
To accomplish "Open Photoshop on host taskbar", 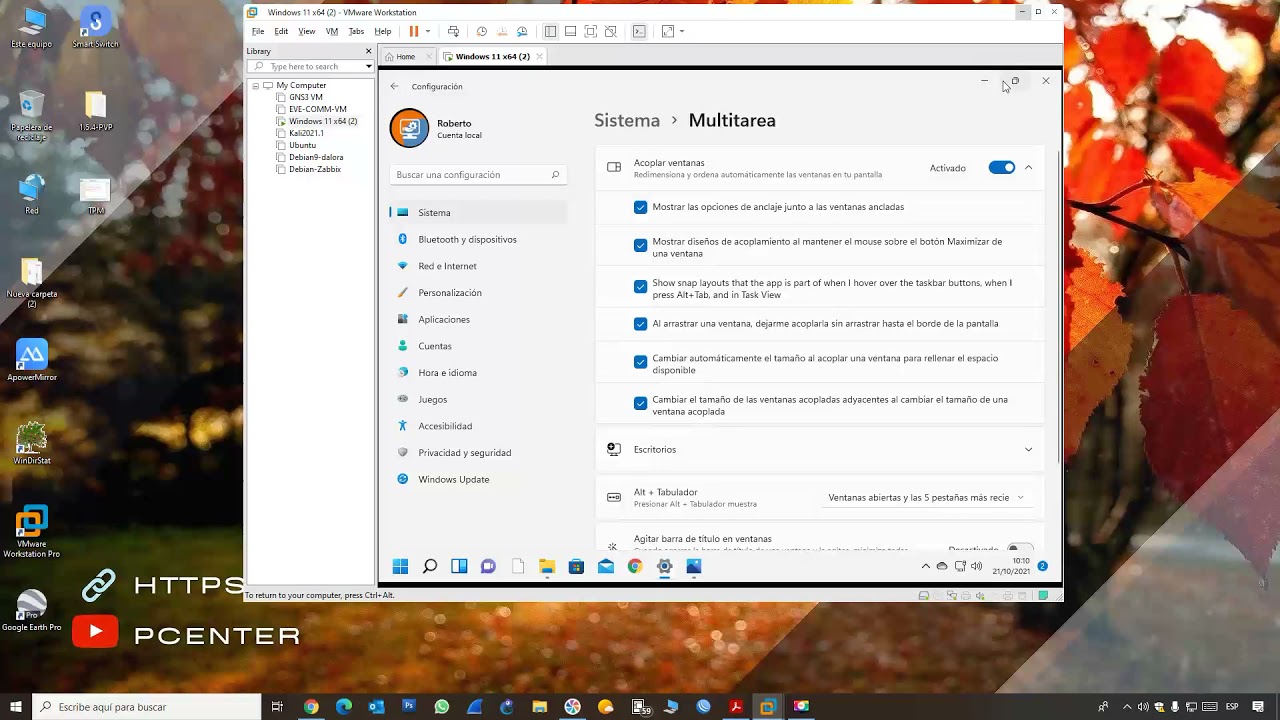I will point(409,706).
